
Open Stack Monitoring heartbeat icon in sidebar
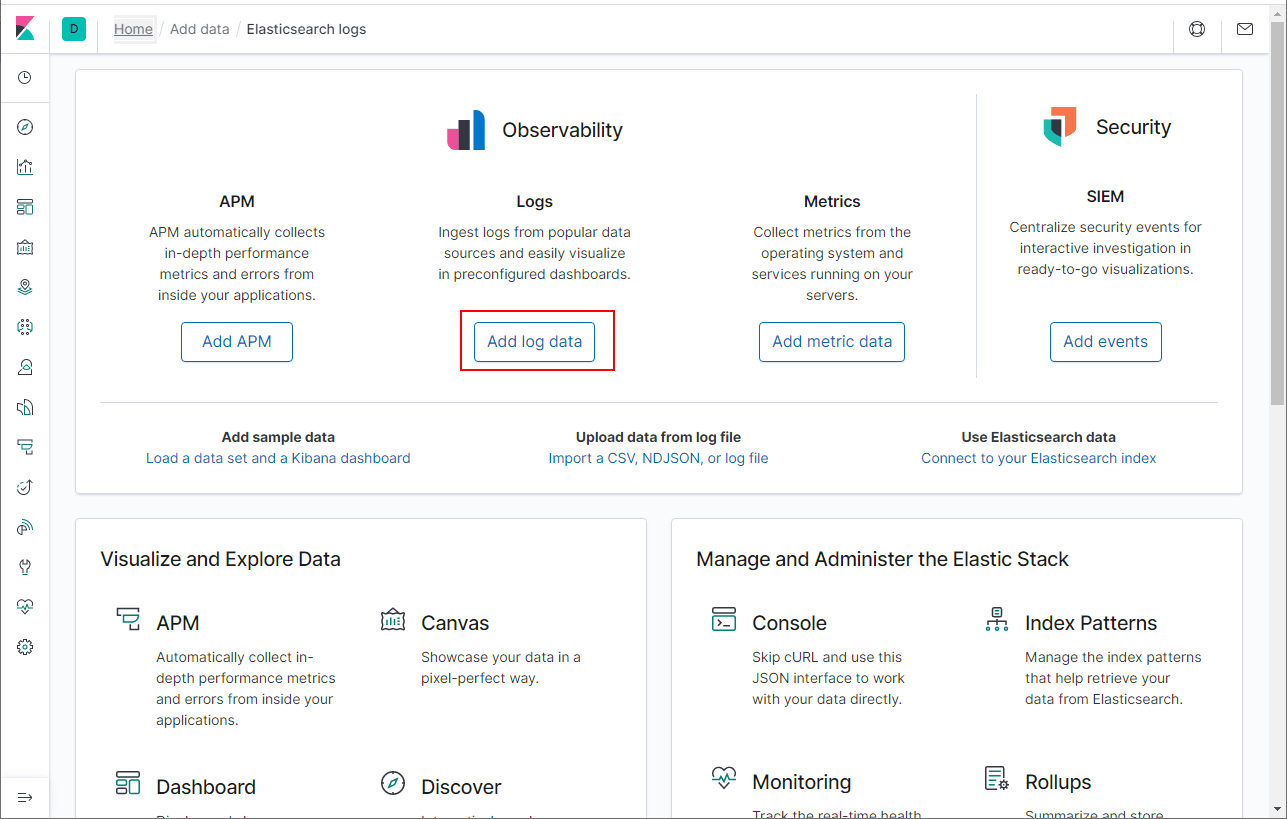tap(25, 607)
